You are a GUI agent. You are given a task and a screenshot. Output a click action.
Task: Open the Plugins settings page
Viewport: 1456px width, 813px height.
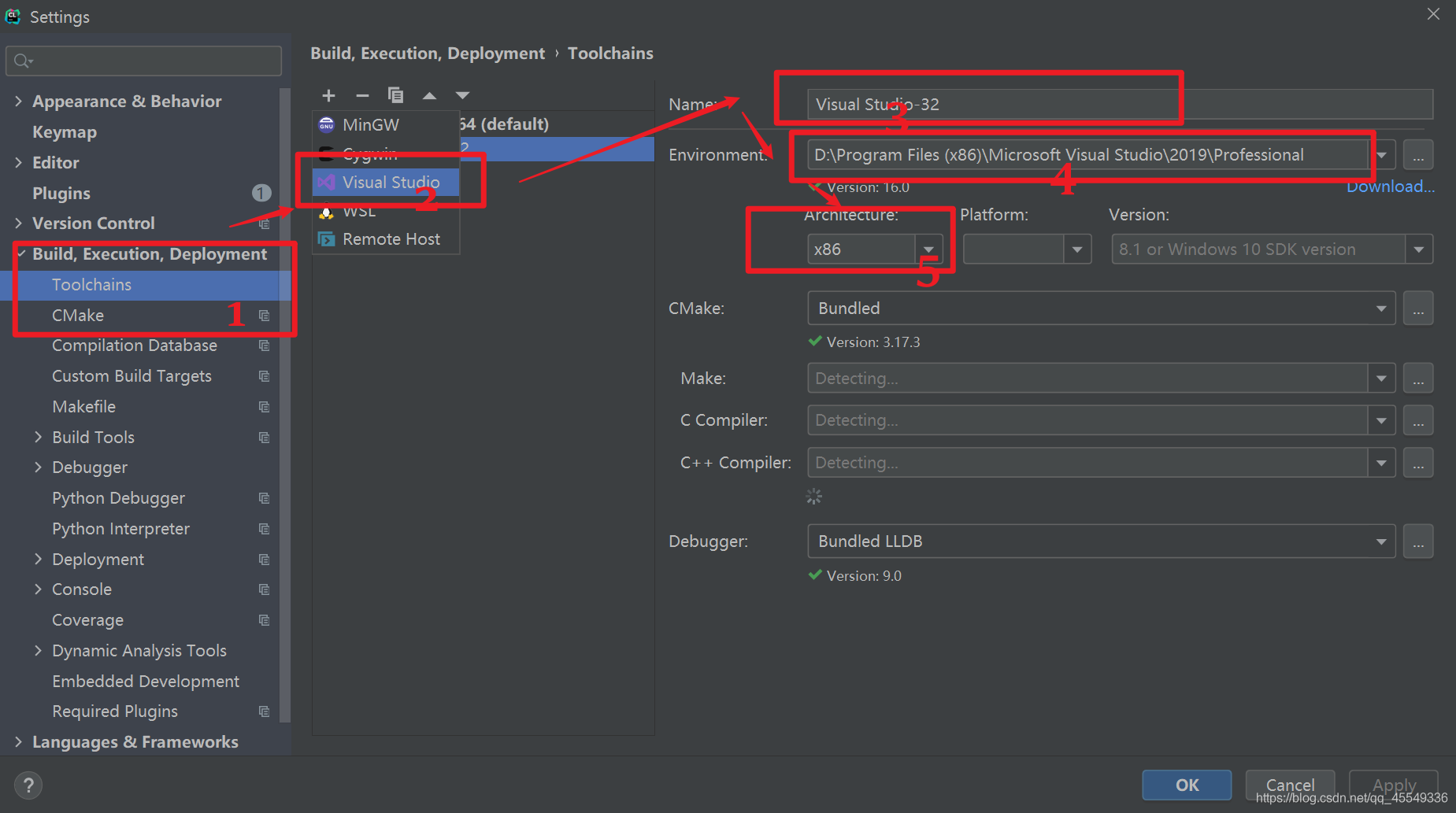pyautogui.click(x=61, y=193)
